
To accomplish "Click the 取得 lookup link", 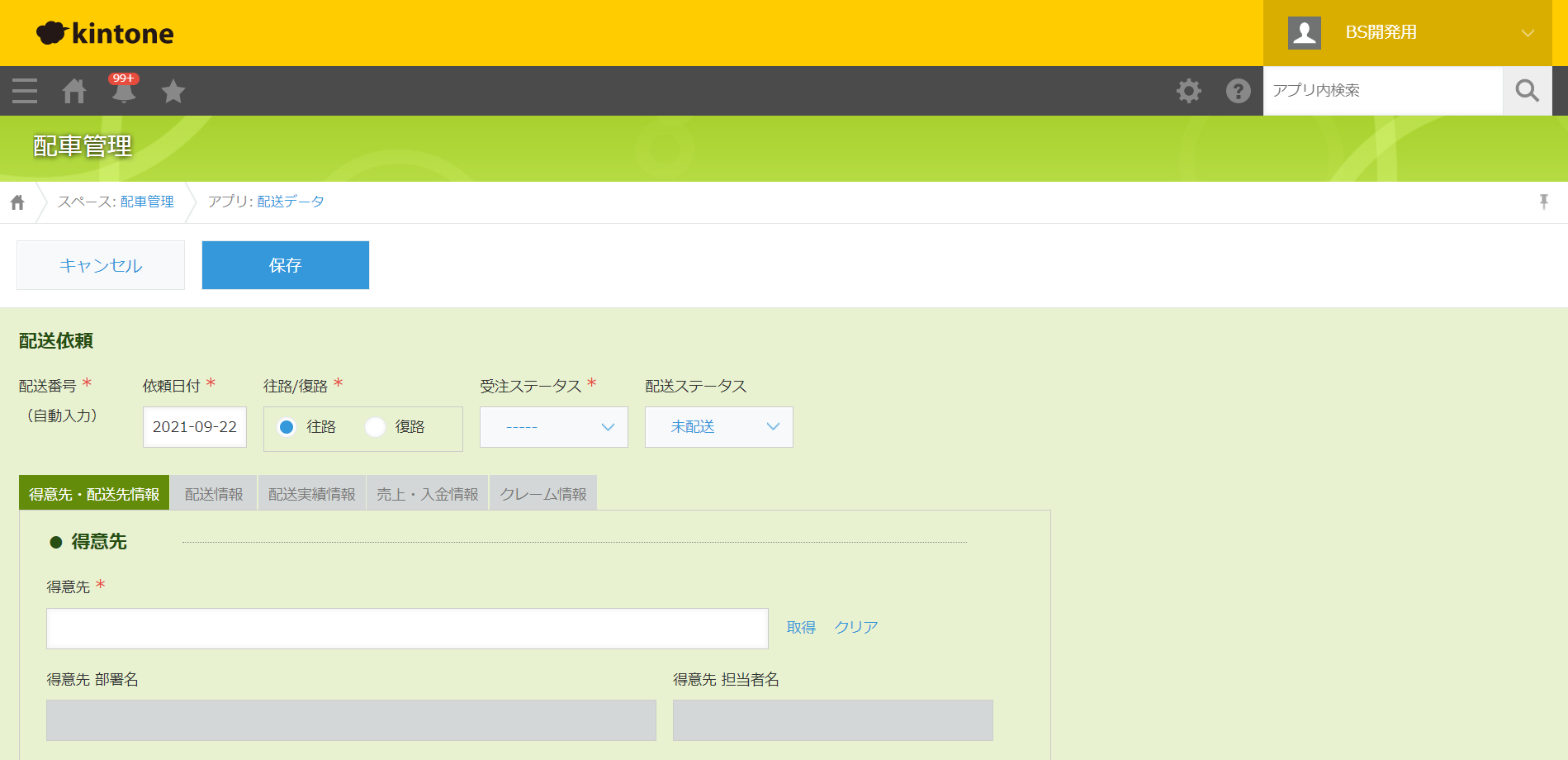I will 801,628.
